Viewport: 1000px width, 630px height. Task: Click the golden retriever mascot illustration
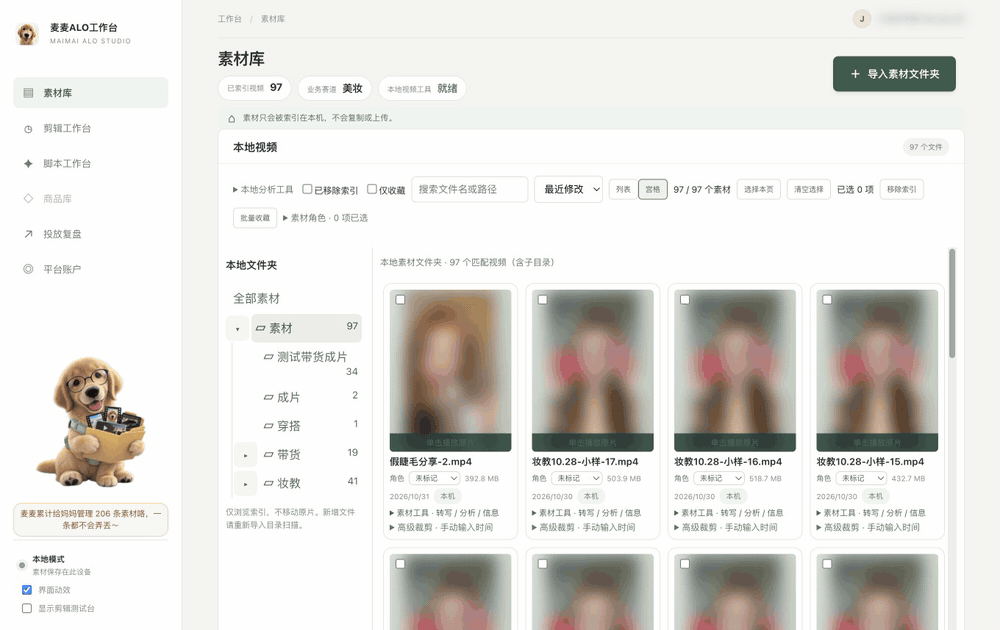click(x=91, y=422)
